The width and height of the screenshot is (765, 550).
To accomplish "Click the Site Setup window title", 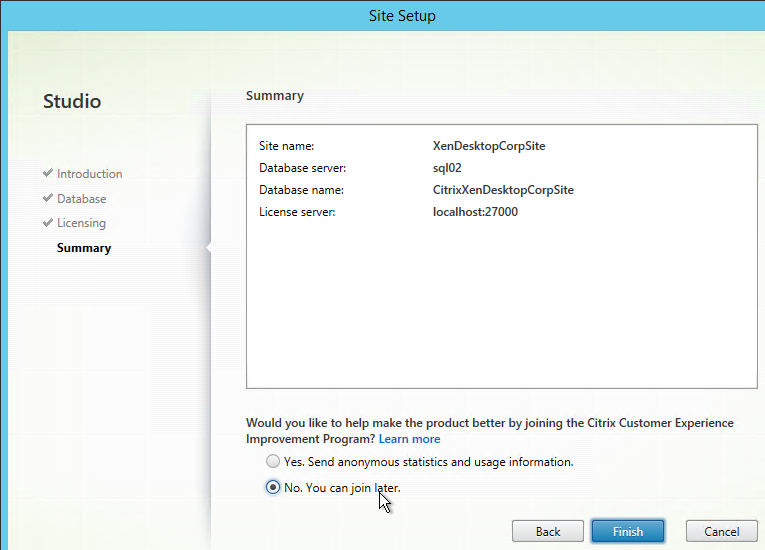I will [x=402, y=16].
